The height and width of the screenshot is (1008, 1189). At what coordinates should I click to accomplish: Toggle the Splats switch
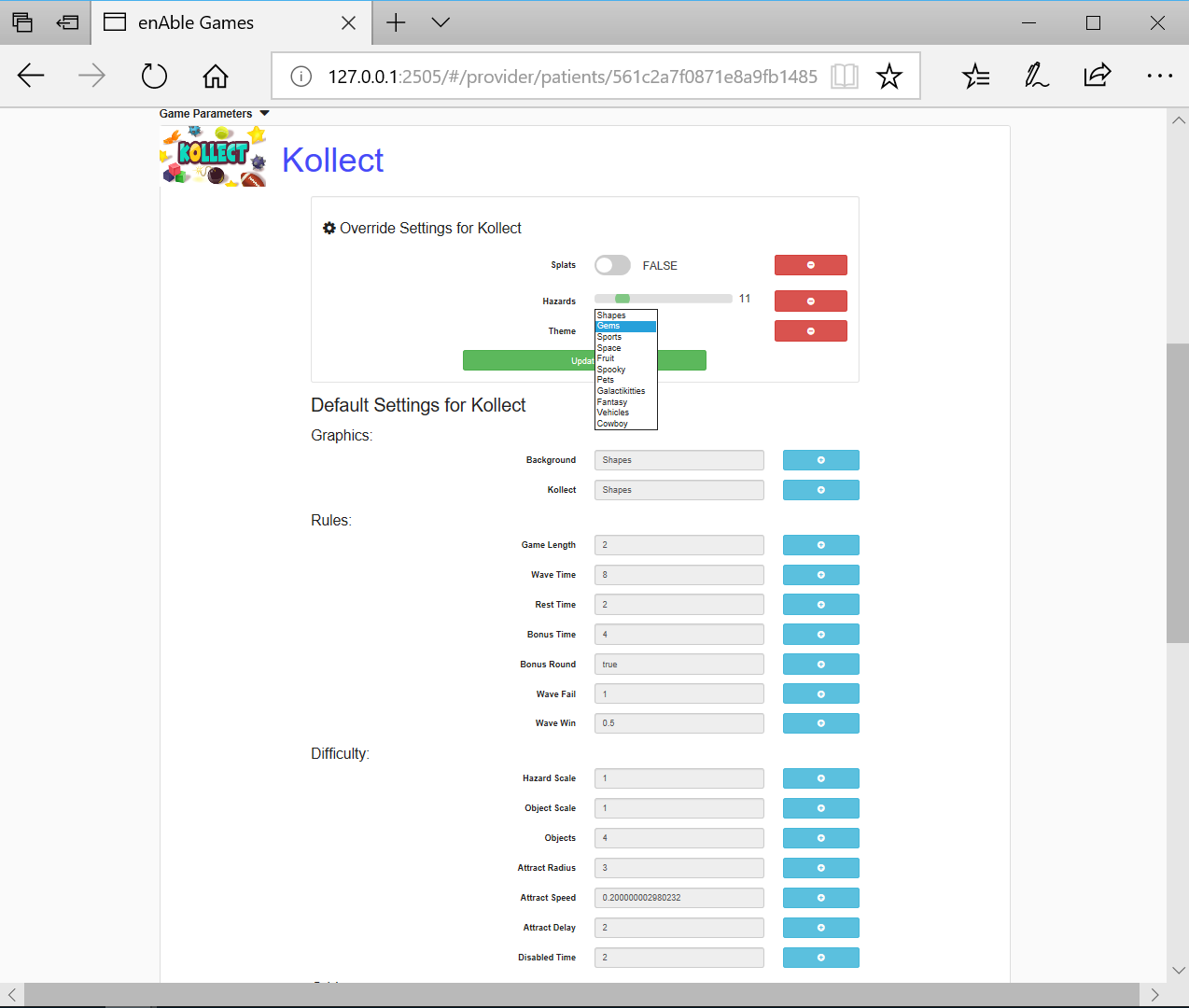pyautogui.click(x=612, y=265)
